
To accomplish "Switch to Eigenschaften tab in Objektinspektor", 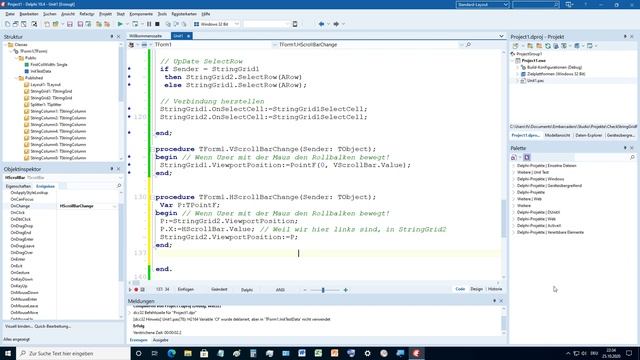I will point(18,186).
